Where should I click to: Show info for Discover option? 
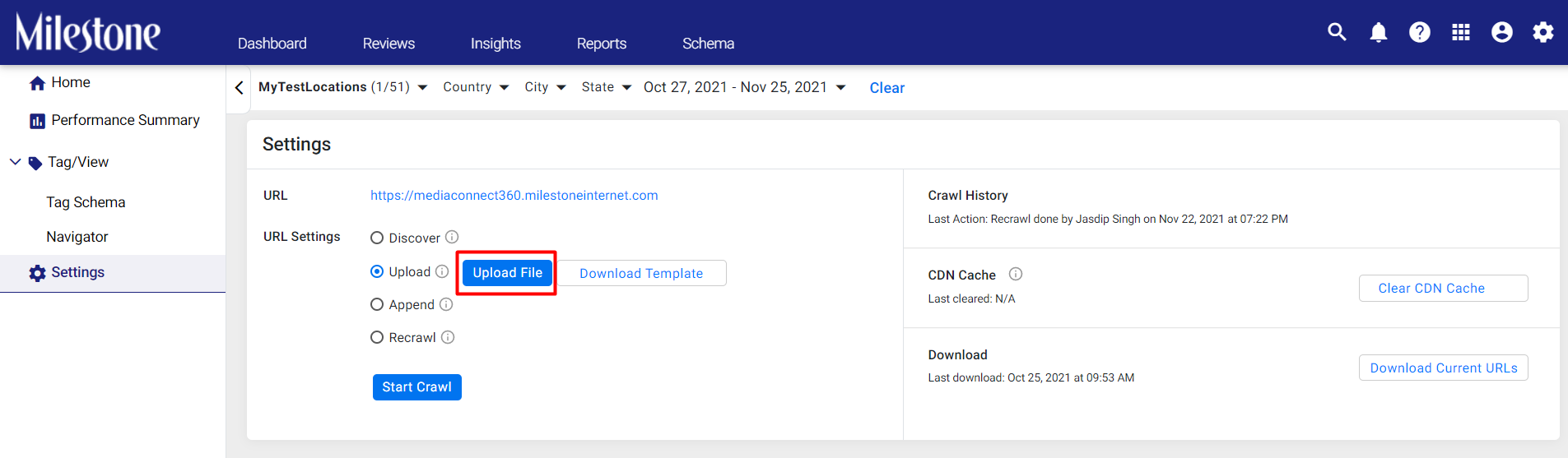tap(452, 237)
